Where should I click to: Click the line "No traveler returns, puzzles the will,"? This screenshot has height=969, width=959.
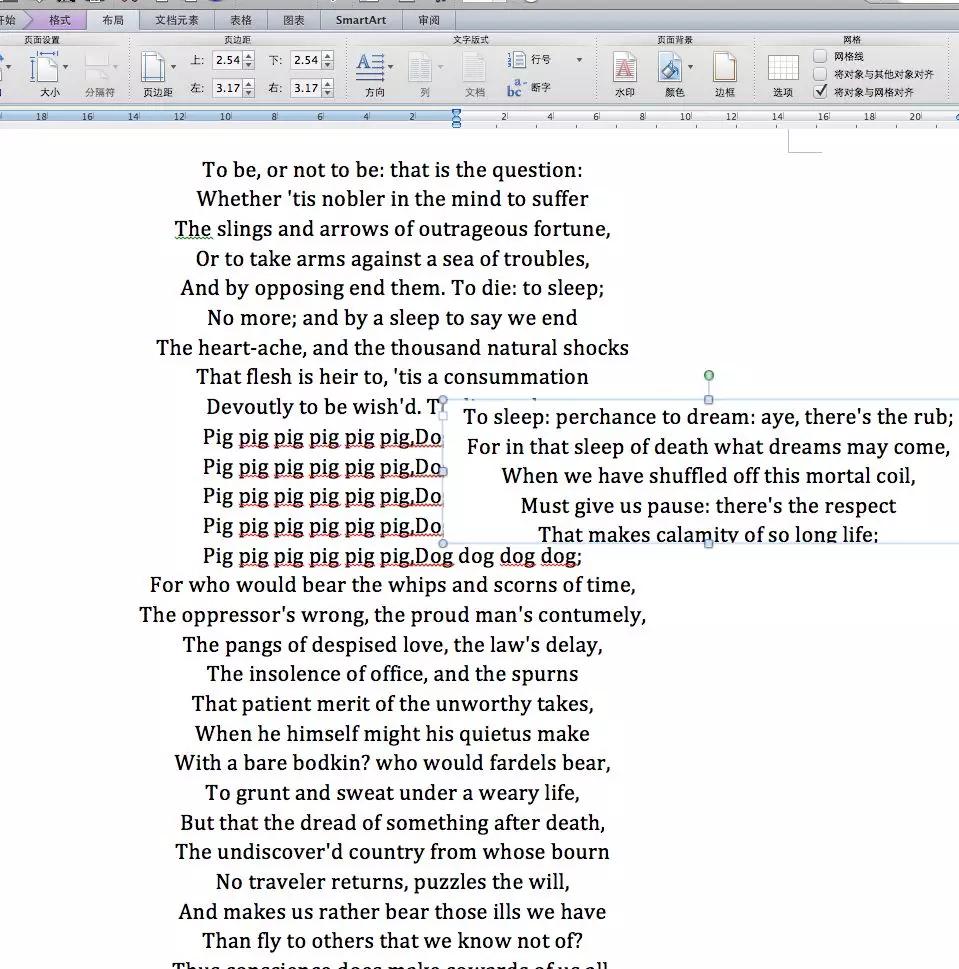[392, 882]
